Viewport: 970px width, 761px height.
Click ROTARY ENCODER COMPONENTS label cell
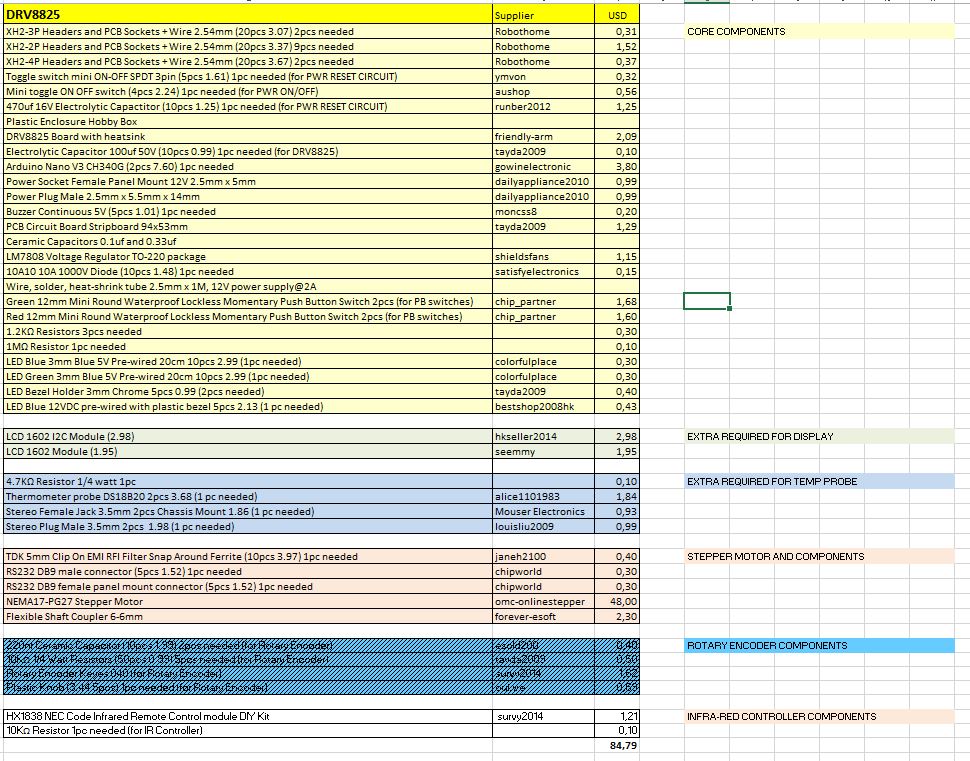[819, 645]
